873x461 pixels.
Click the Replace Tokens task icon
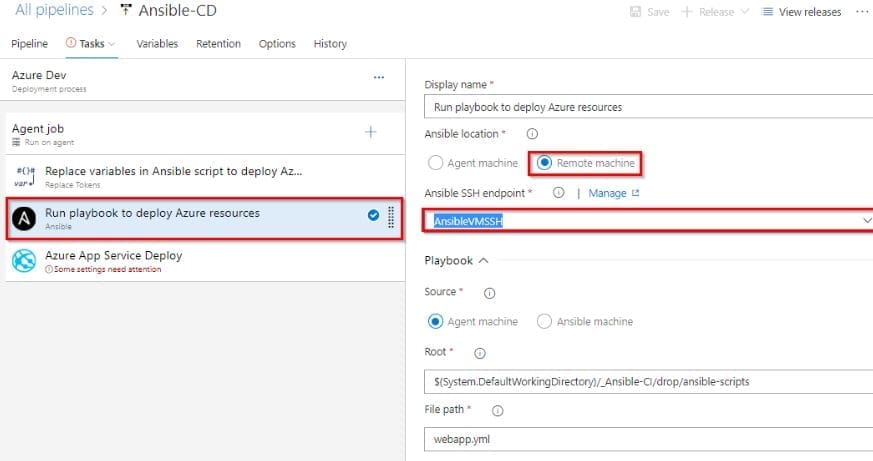(24, 176)
